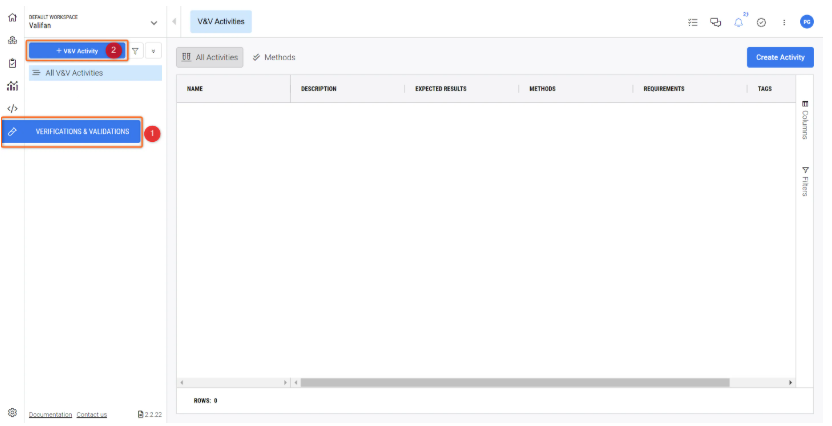This screenshot has width=832, height=426.
Task: Open the analytics chart sidebar icon
Action: (x=12, y=86)
